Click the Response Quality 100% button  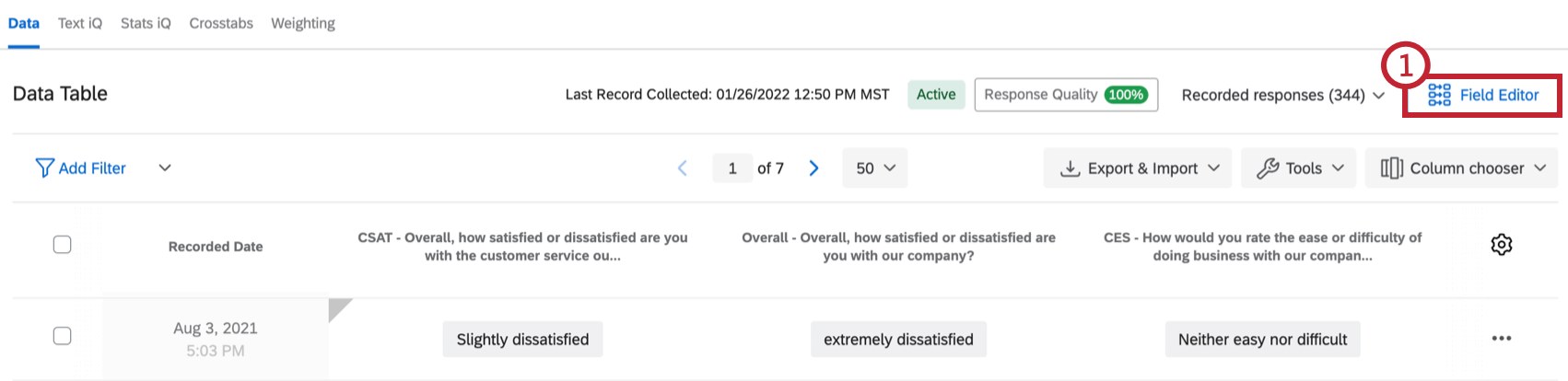[x=1066, y=95]
